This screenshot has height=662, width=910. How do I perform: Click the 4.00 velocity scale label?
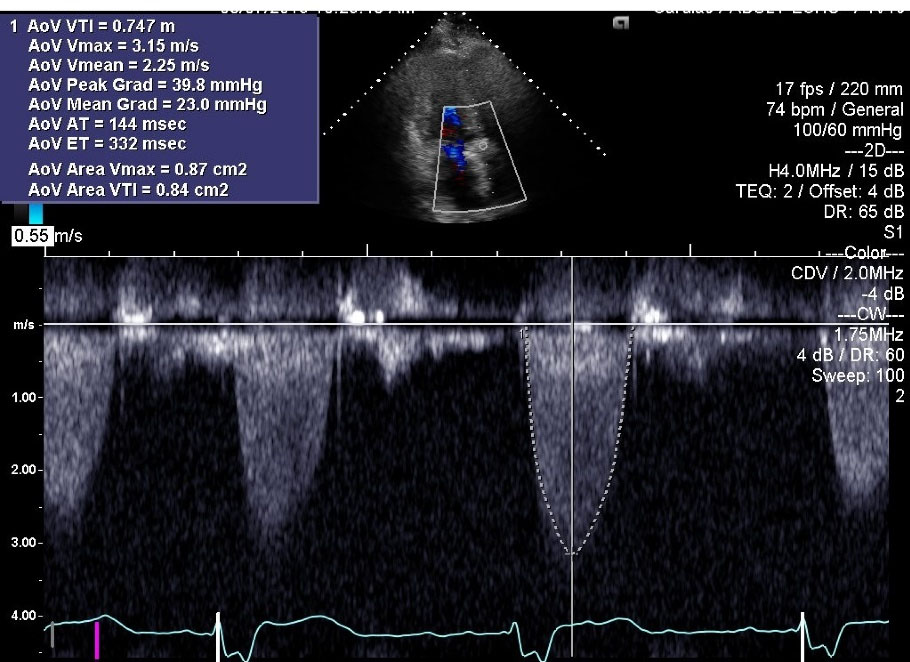pos(21,616)
